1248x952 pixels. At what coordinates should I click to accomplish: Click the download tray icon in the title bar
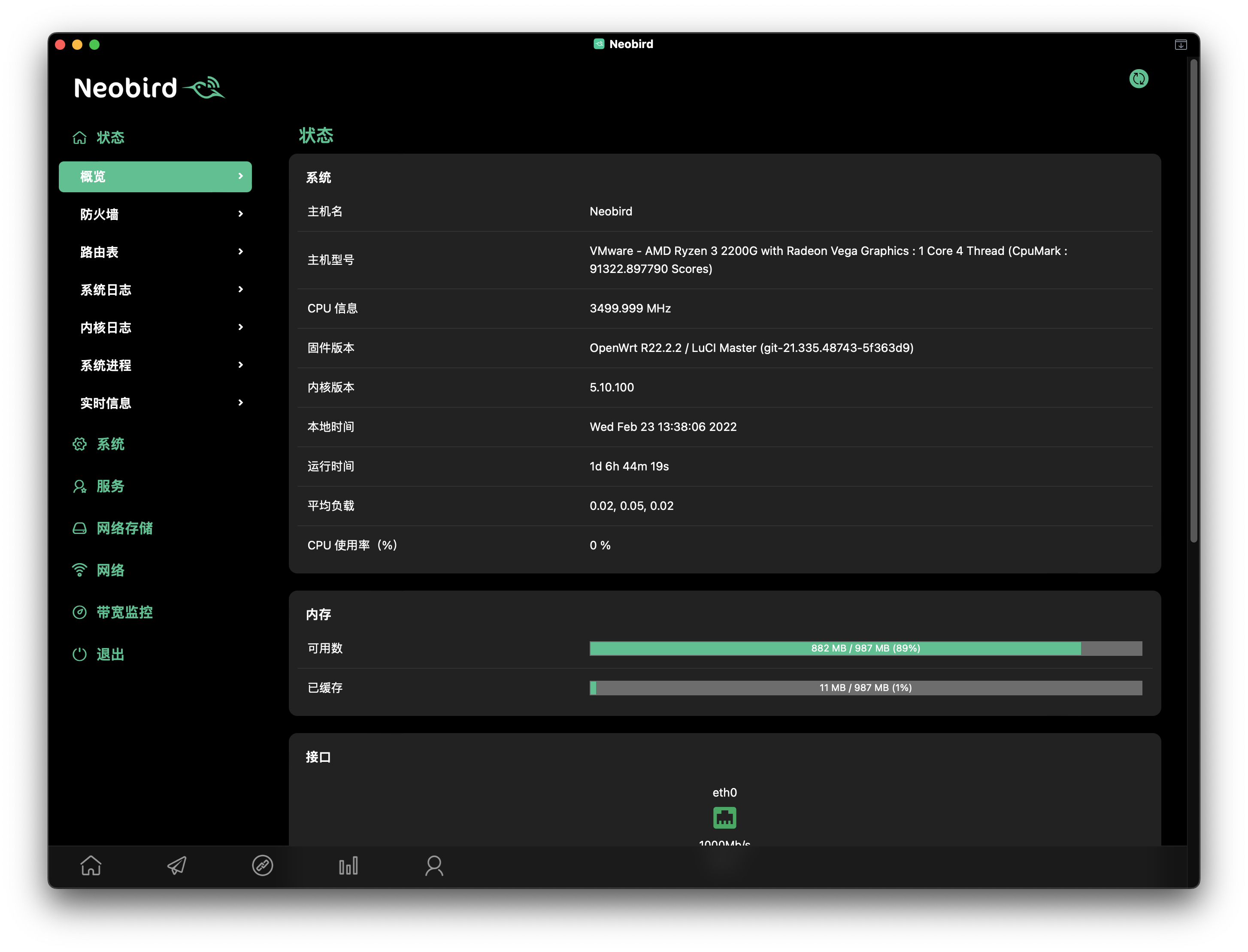coord(1181,45)
